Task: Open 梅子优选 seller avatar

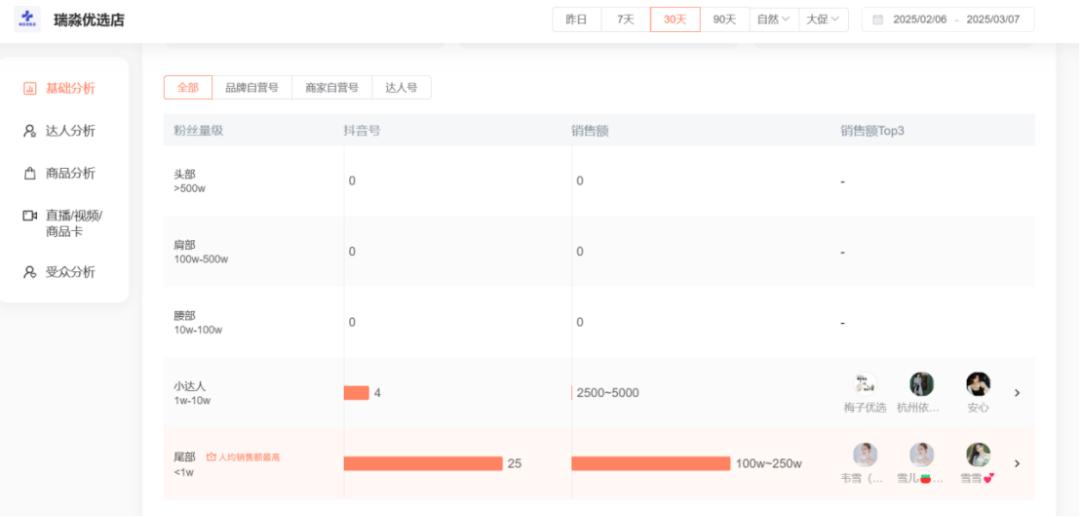Action: (x=865, y=384)
